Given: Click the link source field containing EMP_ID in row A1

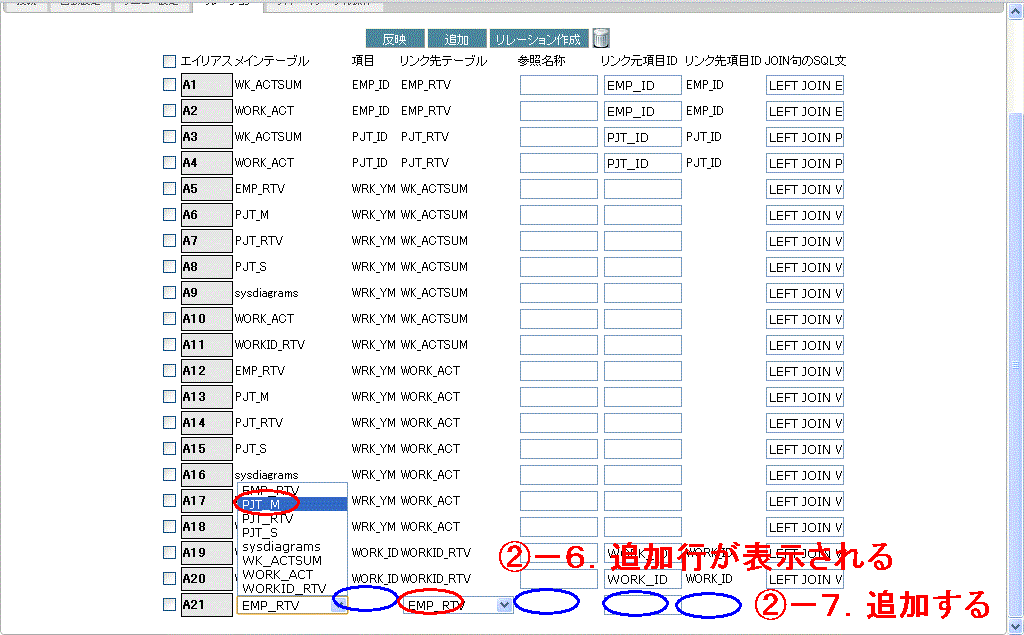Looking at the screenshot, I should 642,86.
